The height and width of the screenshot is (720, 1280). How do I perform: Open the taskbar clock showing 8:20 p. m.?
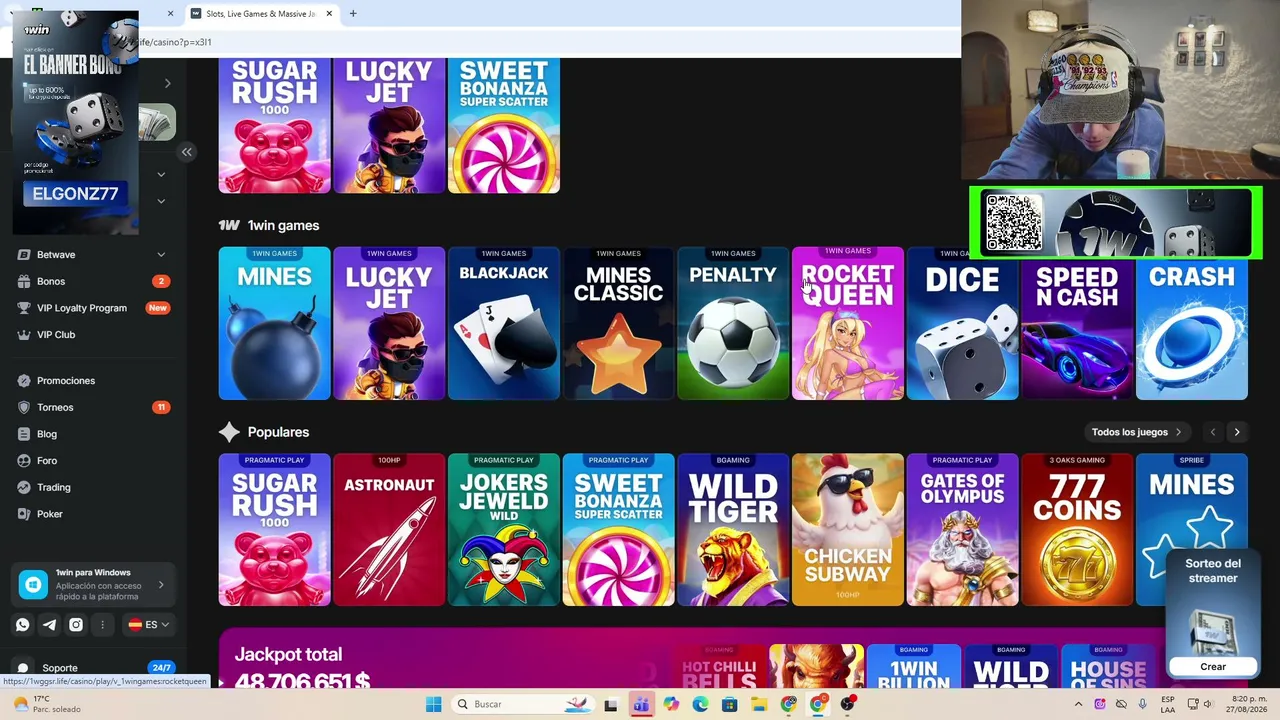[x=1248, y=704]
